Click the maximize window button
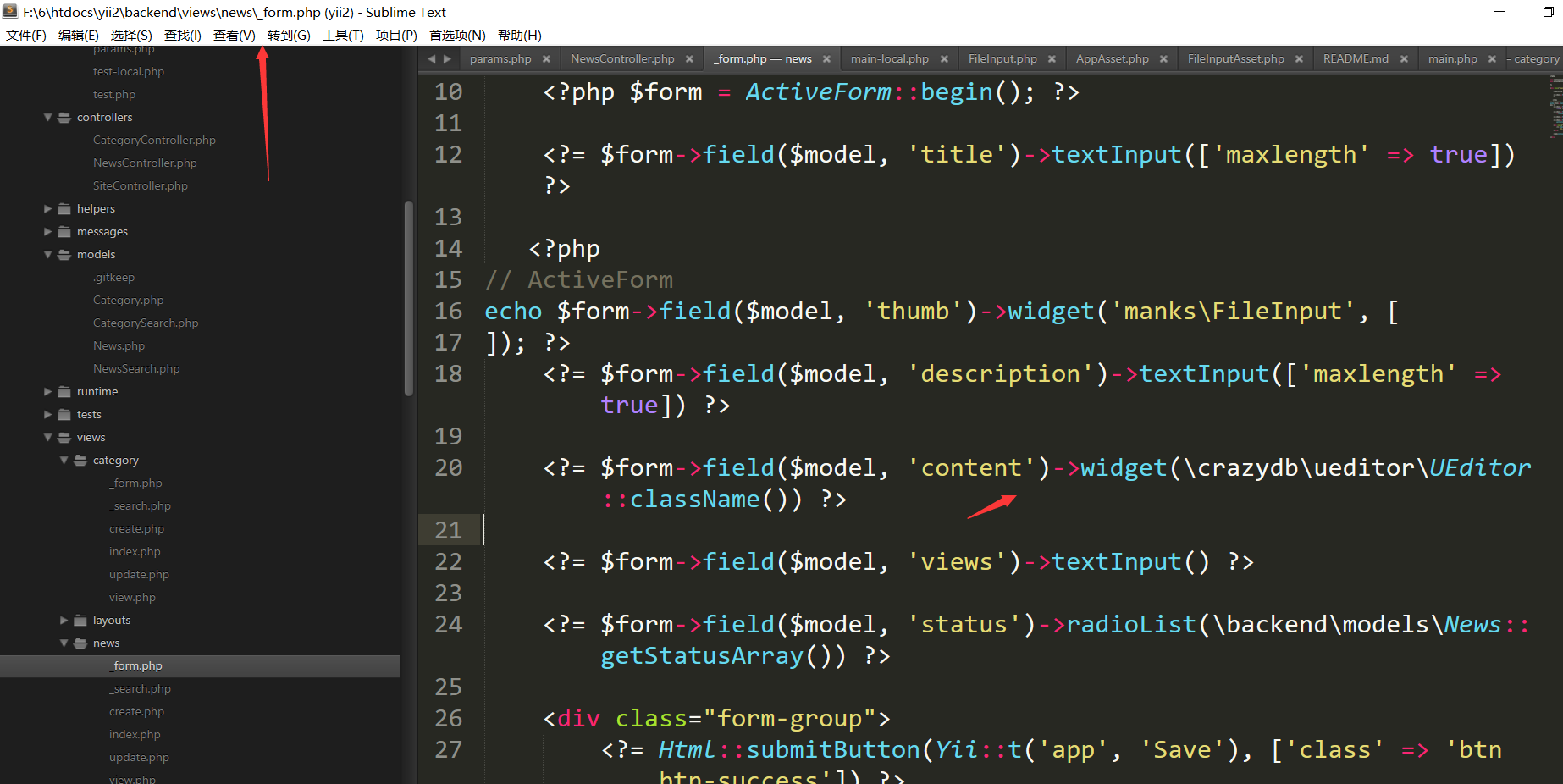Image resolution: width=1563 pixels, height=784 pixels. pyautogui.click(x=1548, y=12)
